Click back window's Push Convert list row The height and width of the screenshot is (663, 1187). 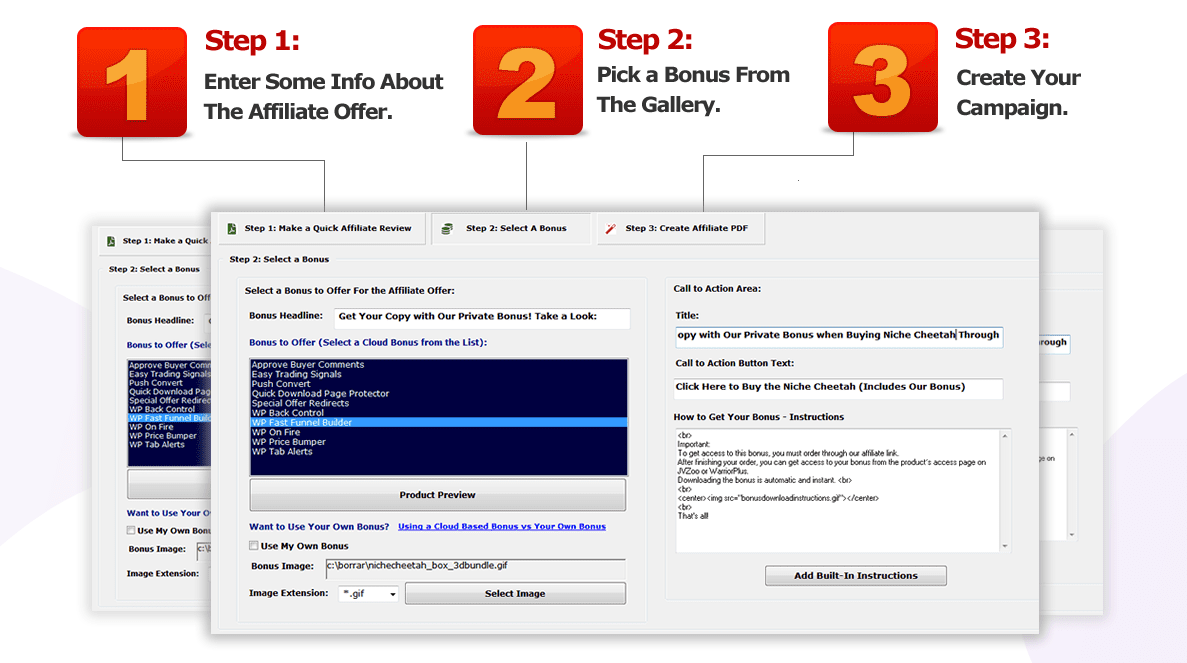pos(169,383)
